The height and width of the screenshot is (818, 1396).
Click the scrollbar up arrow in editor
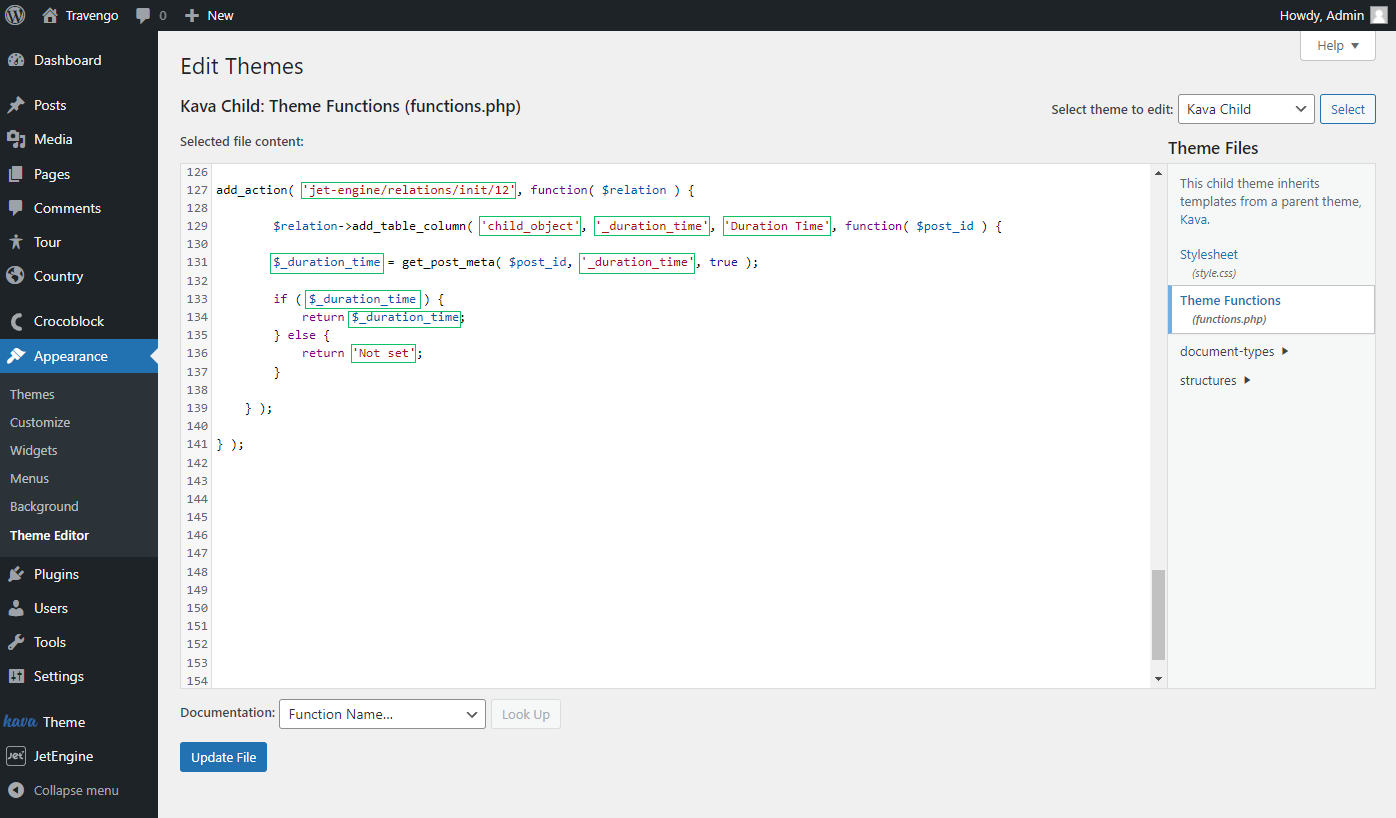click(1158, 172)
